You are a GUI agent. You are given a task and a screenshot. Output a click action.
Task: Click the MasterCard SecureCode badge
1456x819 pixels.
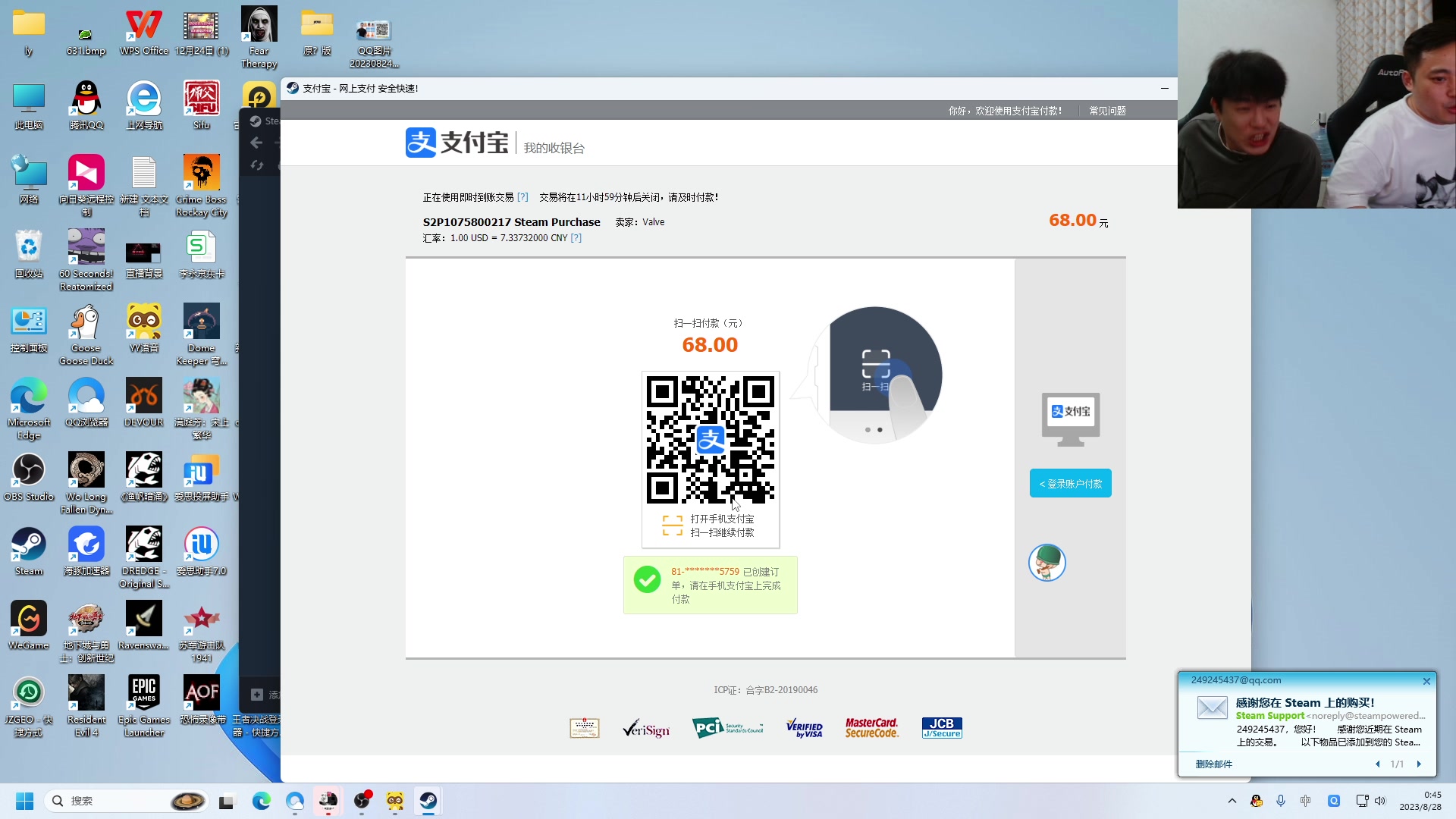(871, 728)
